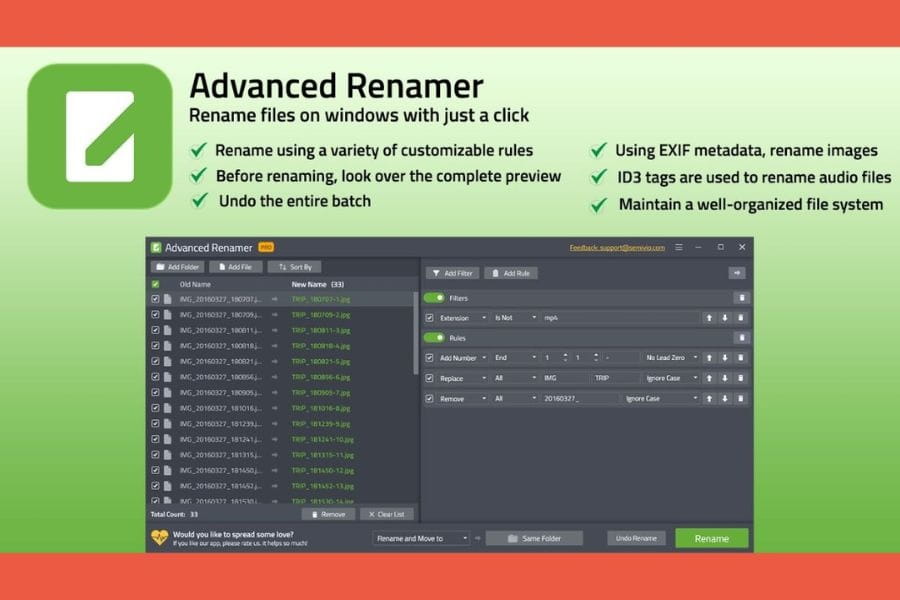Open the Sort By menu
Viewport: 900px width, 600px height.
294,267
